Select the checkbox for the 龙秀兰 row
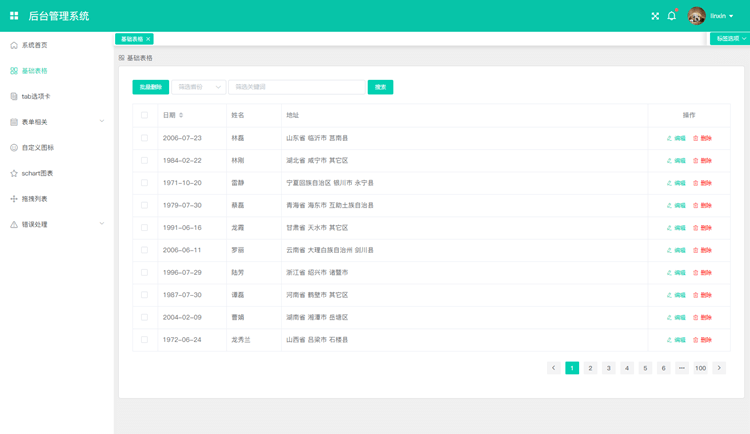 [144, 340]
